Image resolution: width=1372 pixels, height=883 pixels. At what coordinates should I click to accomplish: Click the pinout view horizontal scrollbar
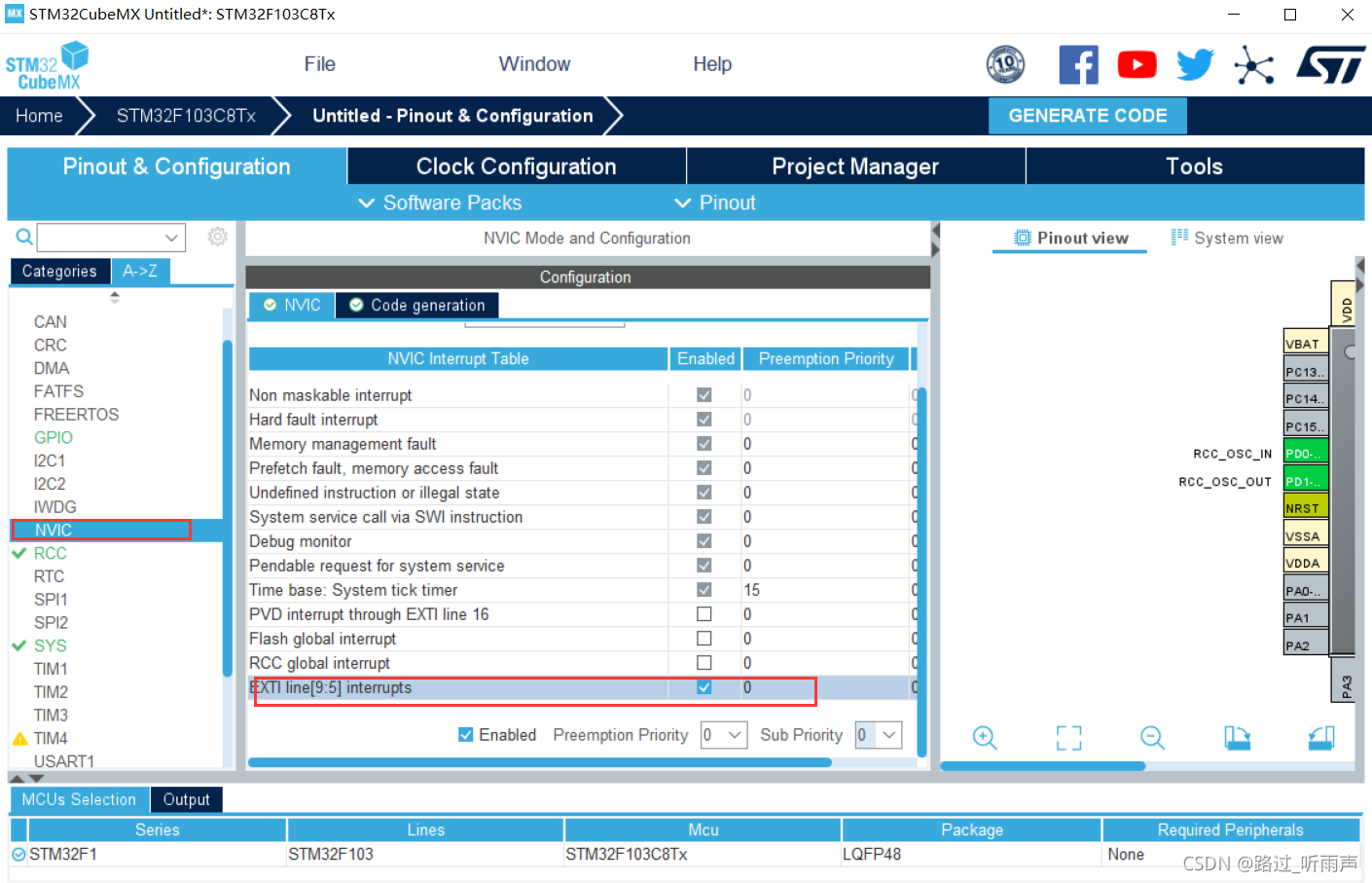(1043, 766)
